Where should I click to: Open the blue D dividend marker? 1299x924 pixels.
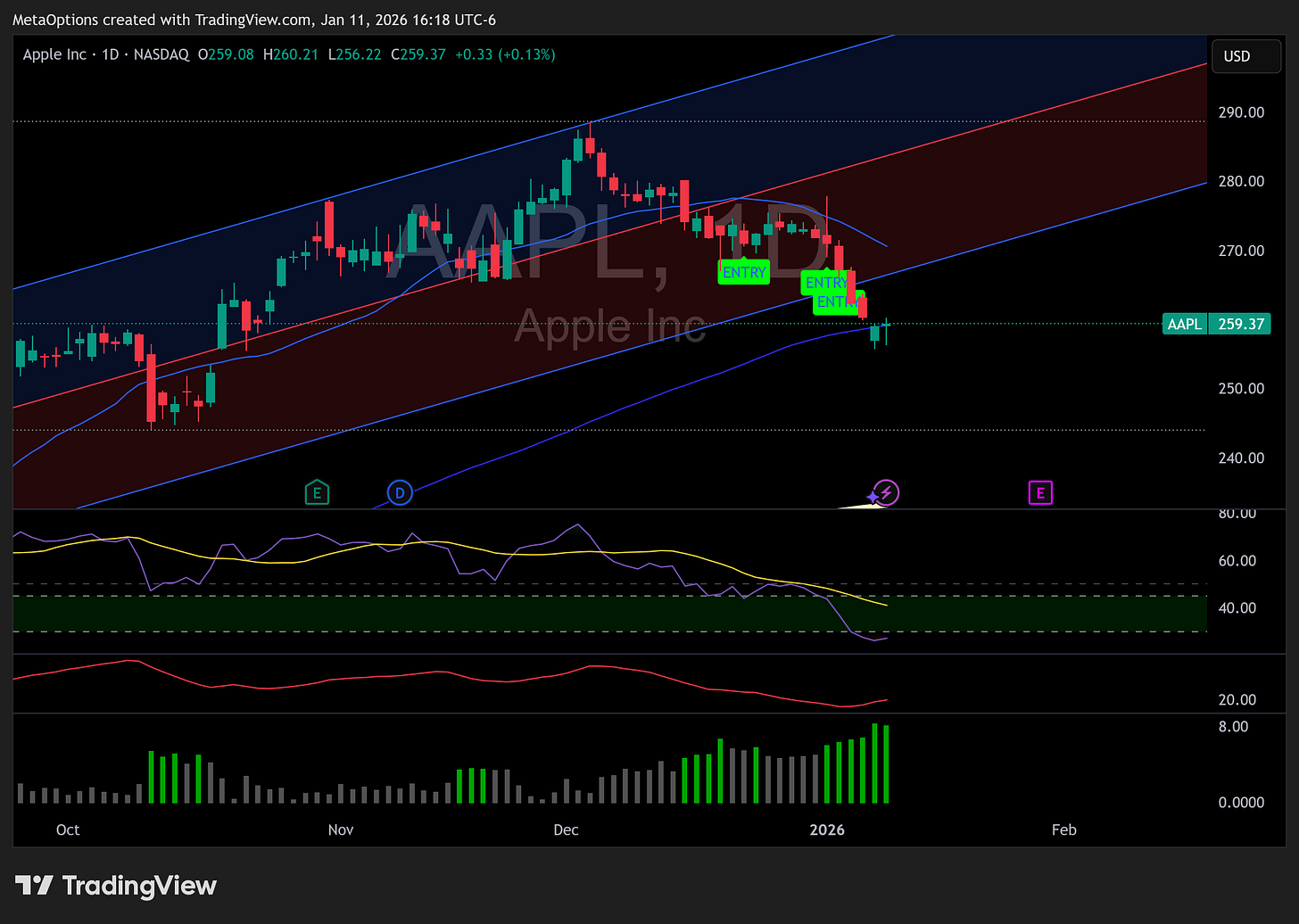399,491
